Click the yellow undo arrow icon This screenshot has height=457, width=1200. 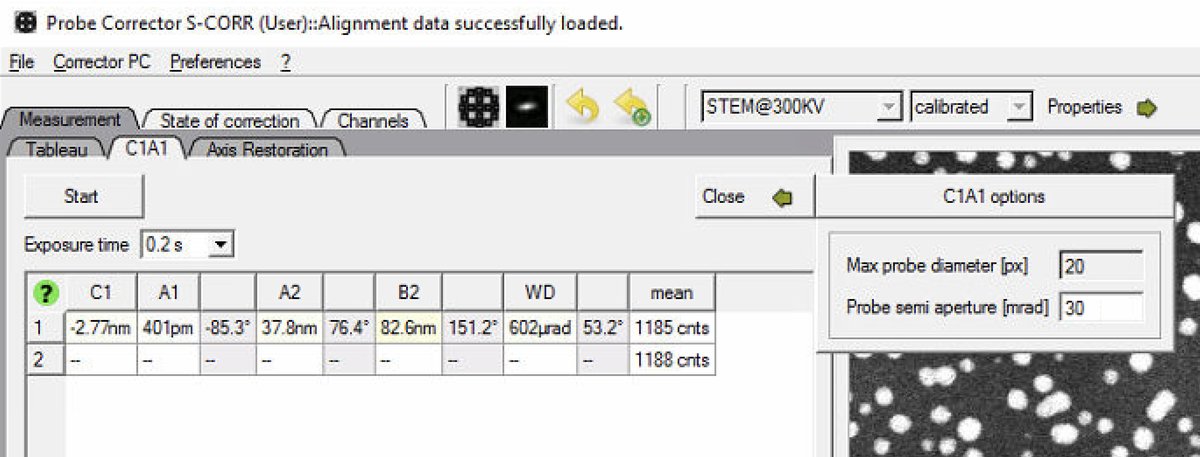point(582,106)
